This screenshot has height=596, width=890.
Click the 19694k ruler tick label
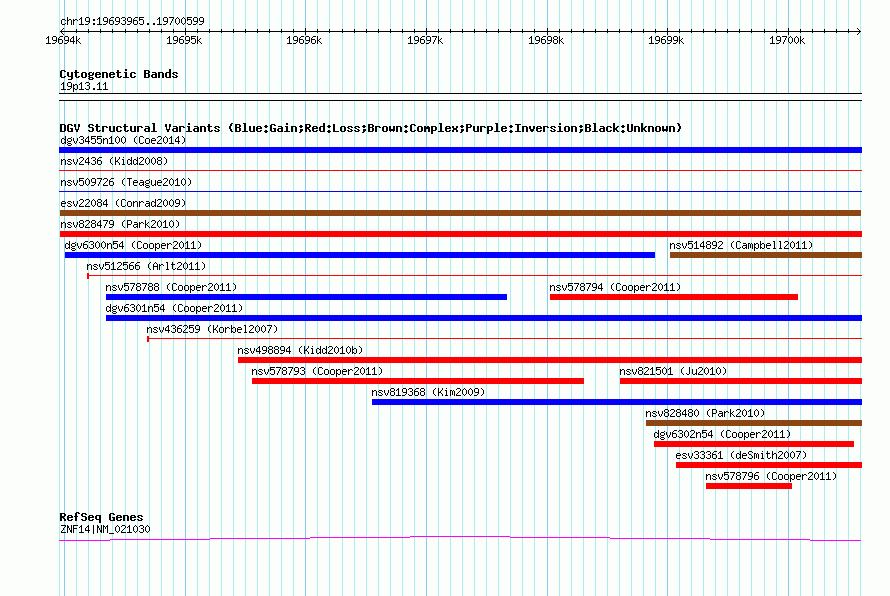click(x=63, y=40)
